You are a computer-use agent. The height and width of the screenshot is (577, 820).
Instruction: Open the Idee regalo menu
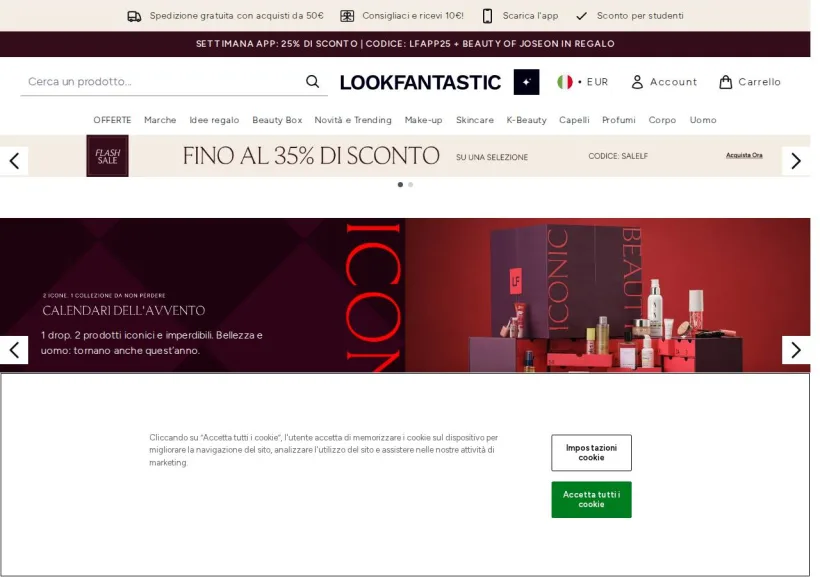pos(214,120)
